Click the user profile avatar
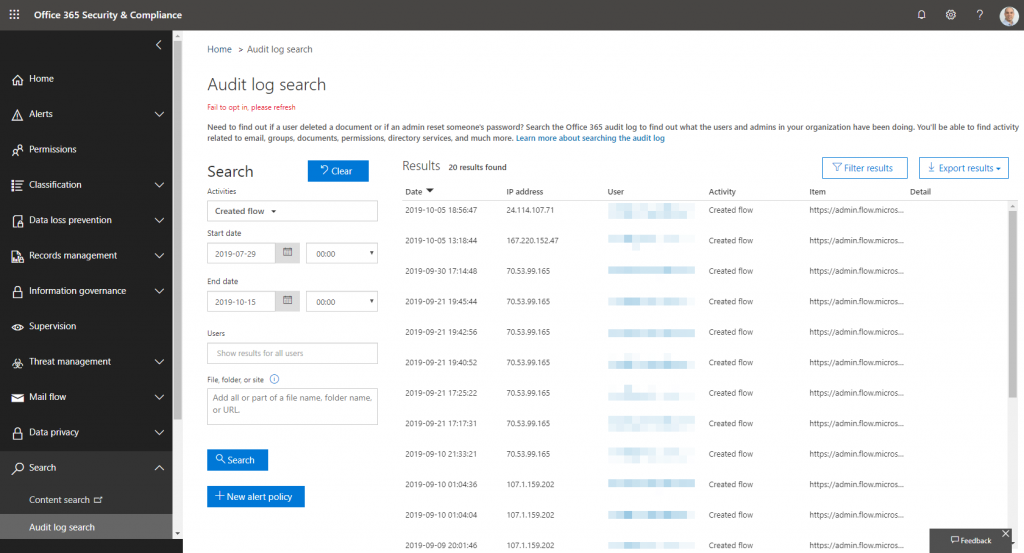 click(1007, 14)
